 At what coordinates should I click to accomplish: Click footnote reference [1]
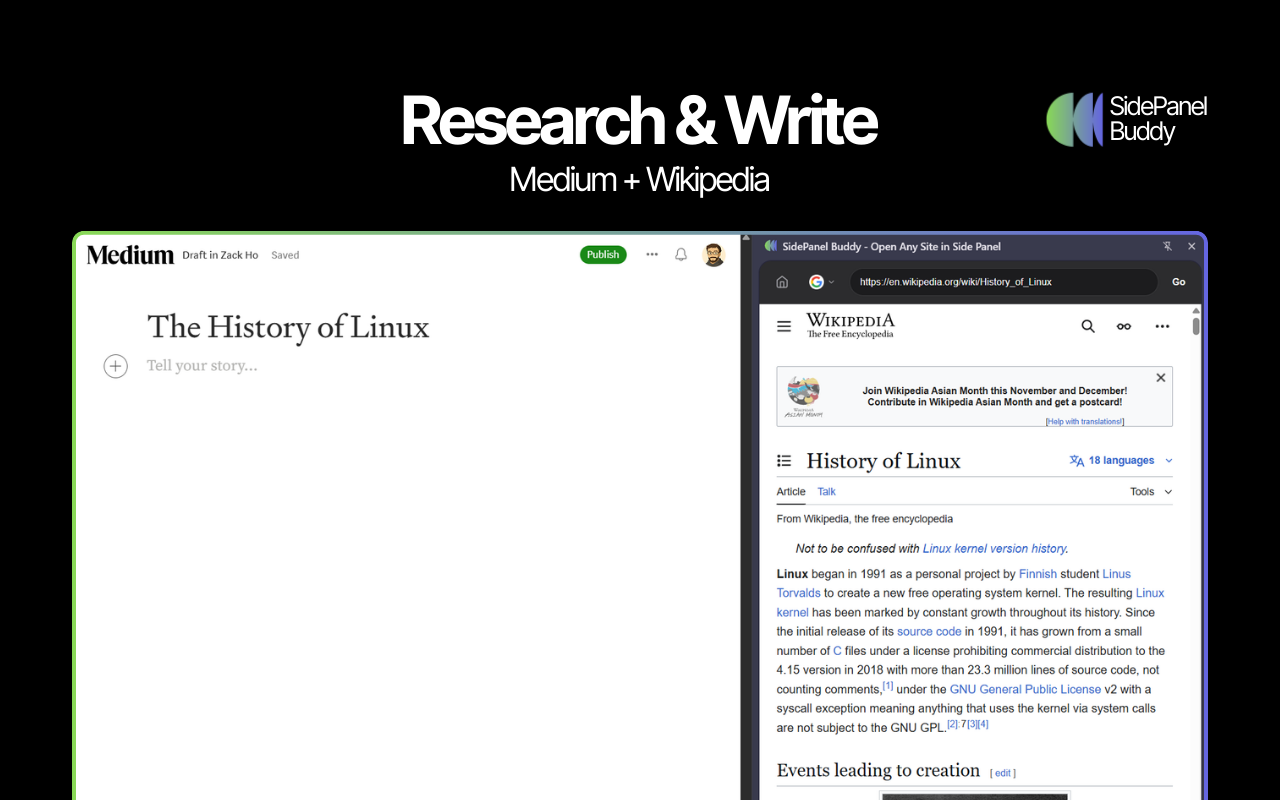888,685
